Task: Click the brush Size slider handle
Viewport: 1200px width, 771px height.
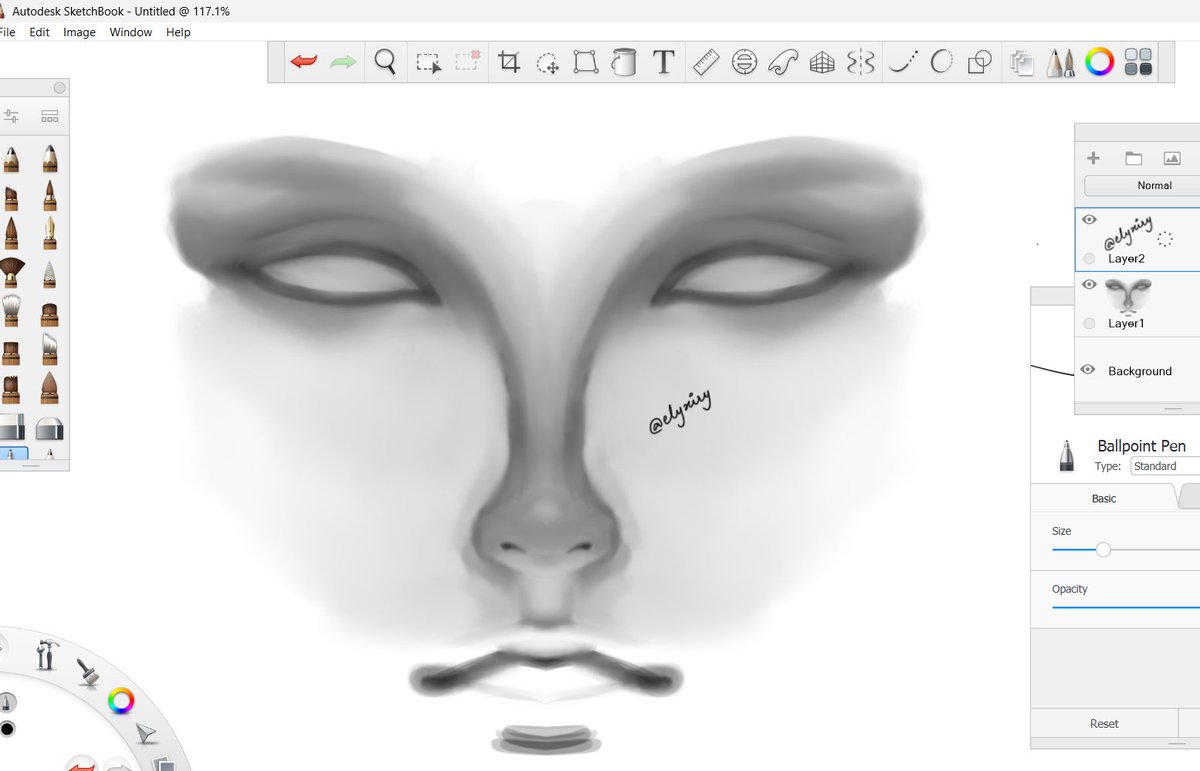Action: coord(1103,550)
